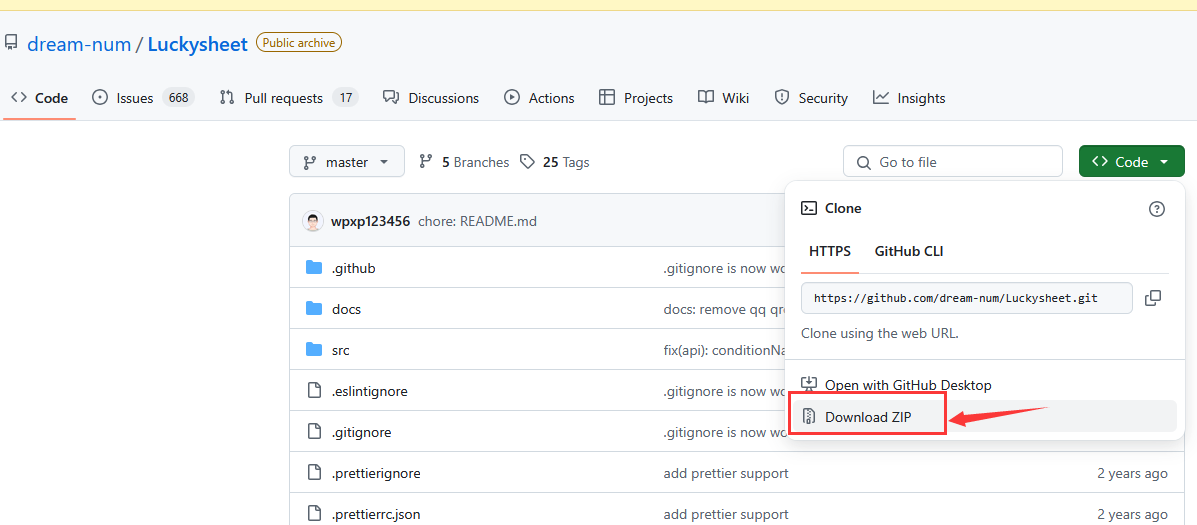The width and height of the screenshot is (1197, 525).
Task: Open the wpxp123456 author link
Action: click(x=370, y=222)
